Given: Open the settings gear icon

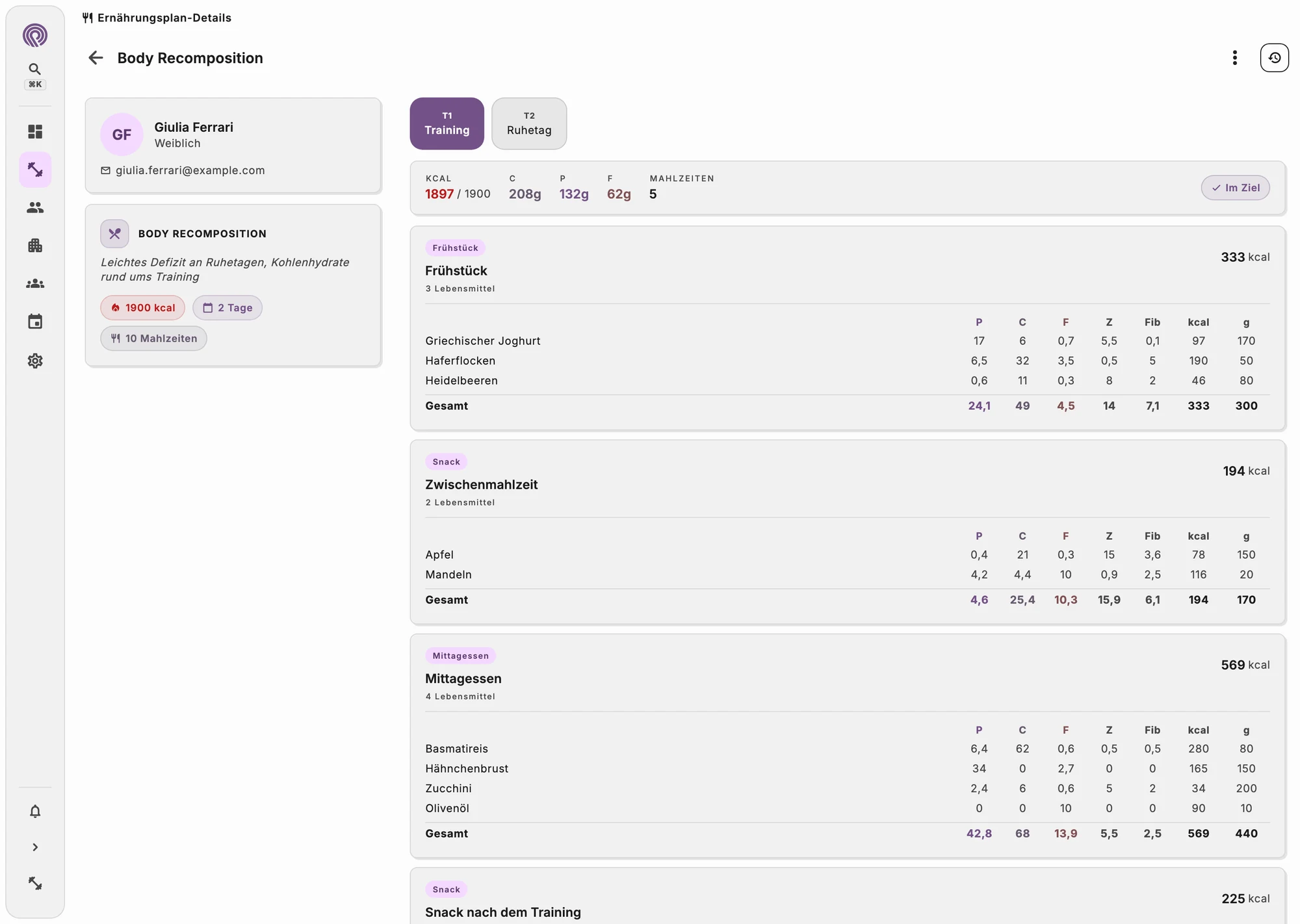Looking at the screenshot, I should [35, 361].
